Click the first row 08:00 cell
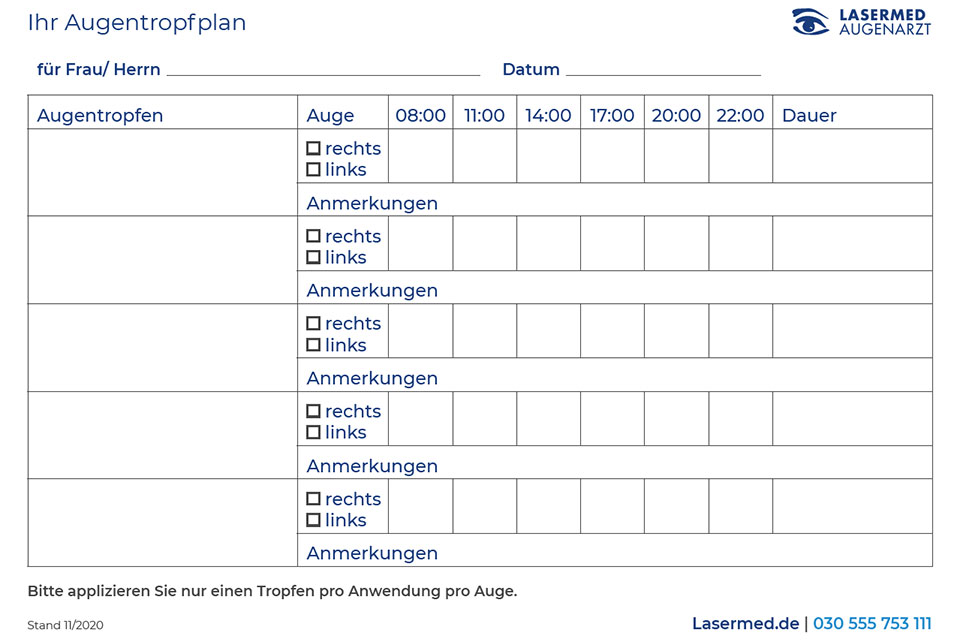This screenshot has height=640, width=960. click(421, 156)
